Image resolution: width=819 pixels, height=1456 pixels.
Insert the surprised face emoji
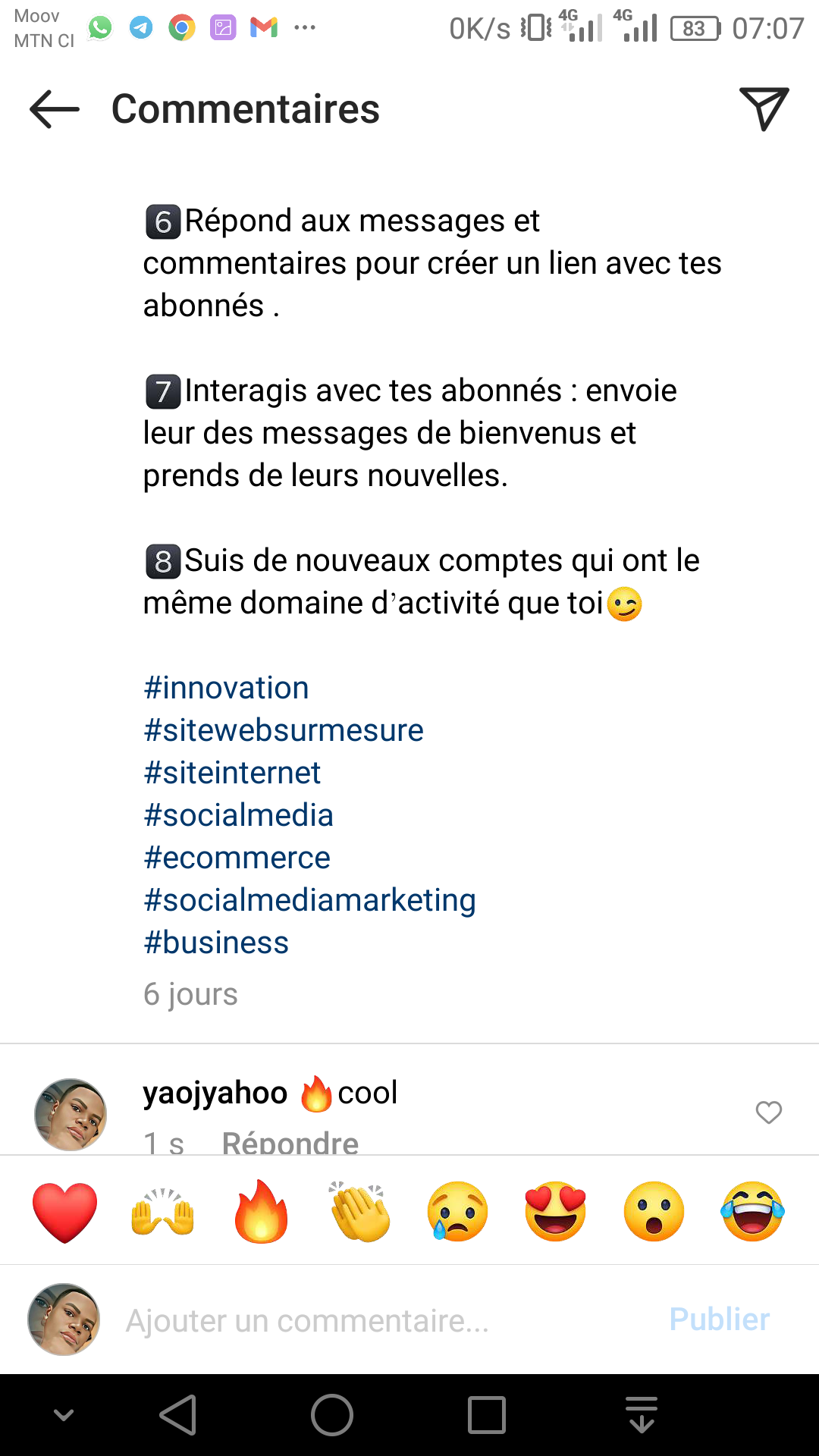click(x=654, y=1211)
